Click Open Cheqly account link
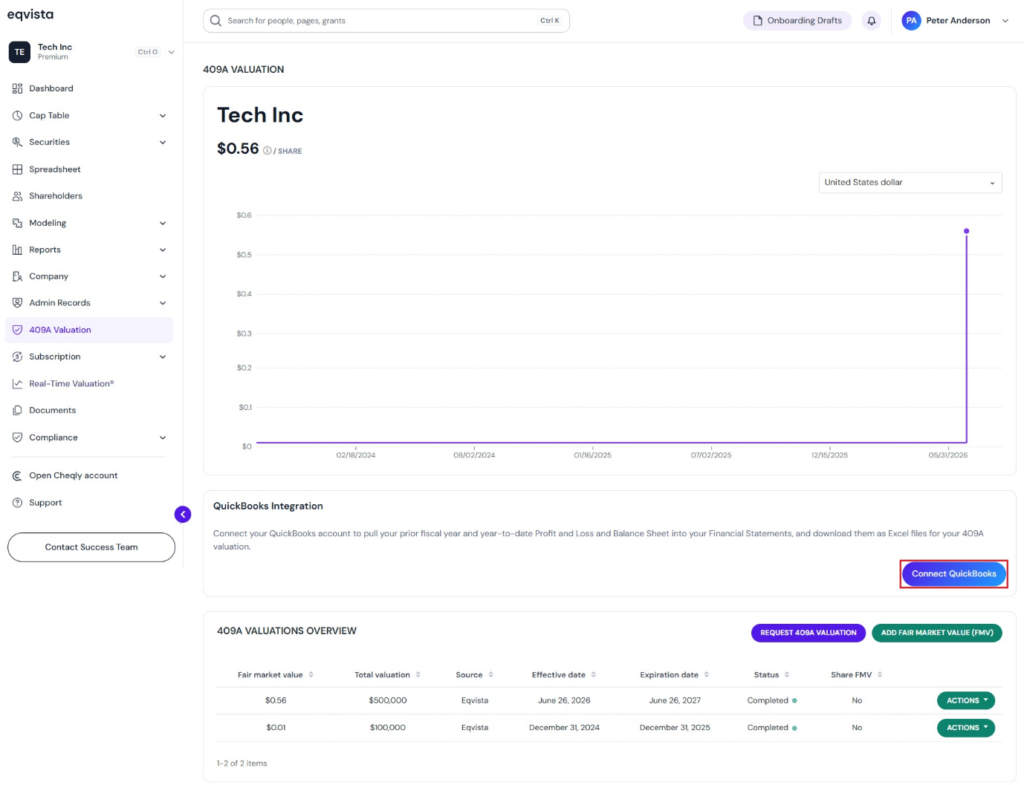Screen dimensions: 1024x785 [x=73, y=476]
